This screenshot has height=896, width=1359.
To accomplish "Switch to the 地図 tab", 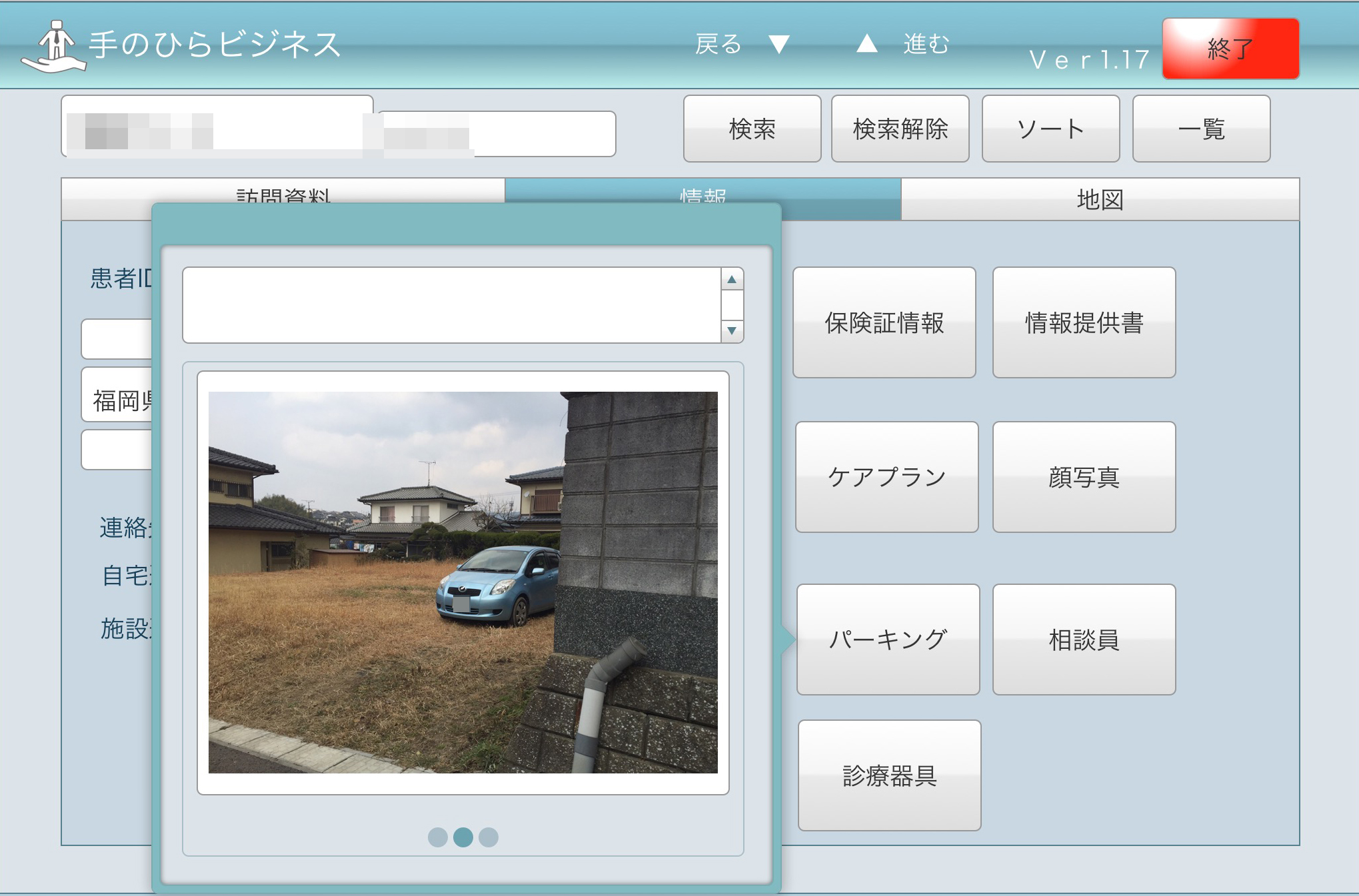I will coord(1100,199).
